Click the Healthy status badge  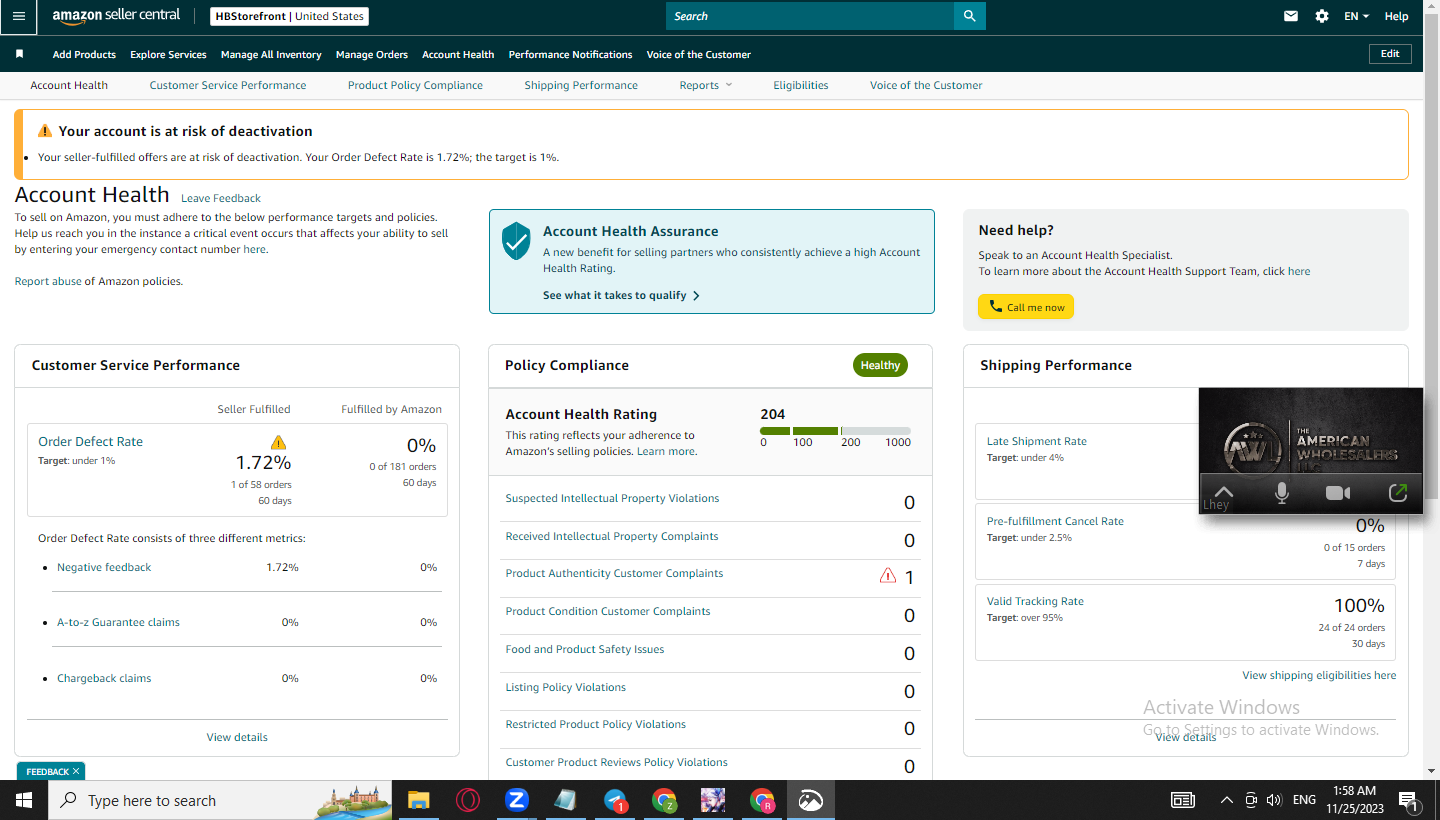880,365
